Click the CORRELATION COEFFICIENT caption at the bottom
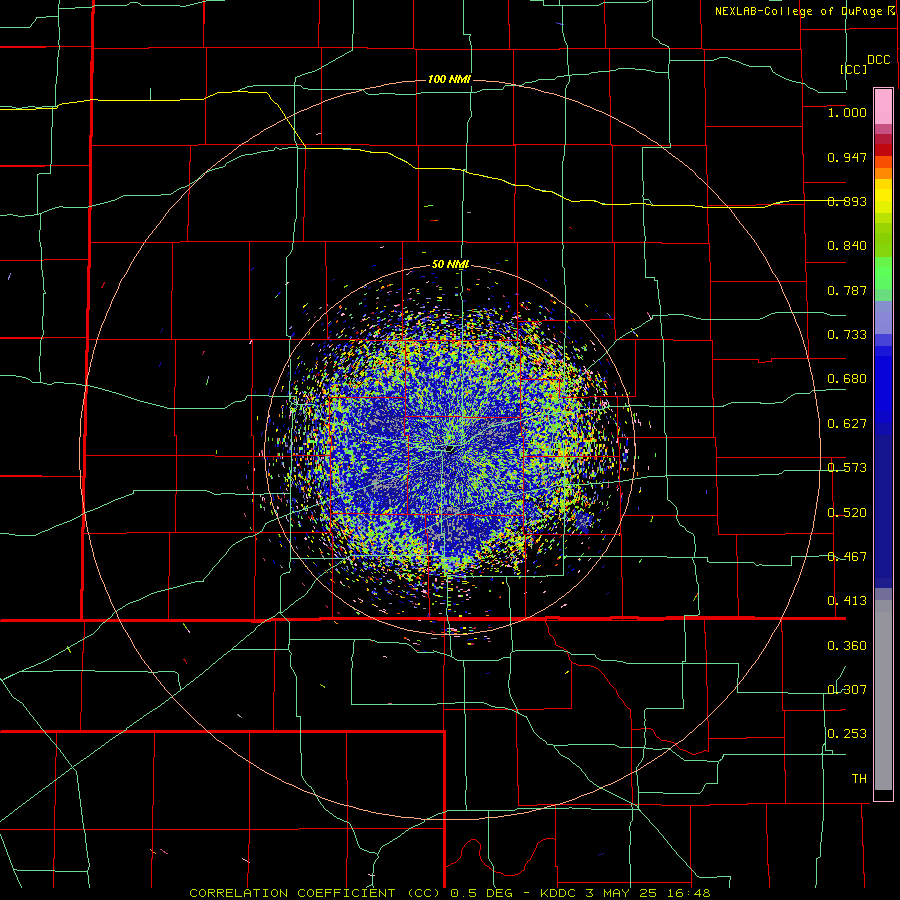900x900 pixels. pyautogui.click(x=450, y=893)
